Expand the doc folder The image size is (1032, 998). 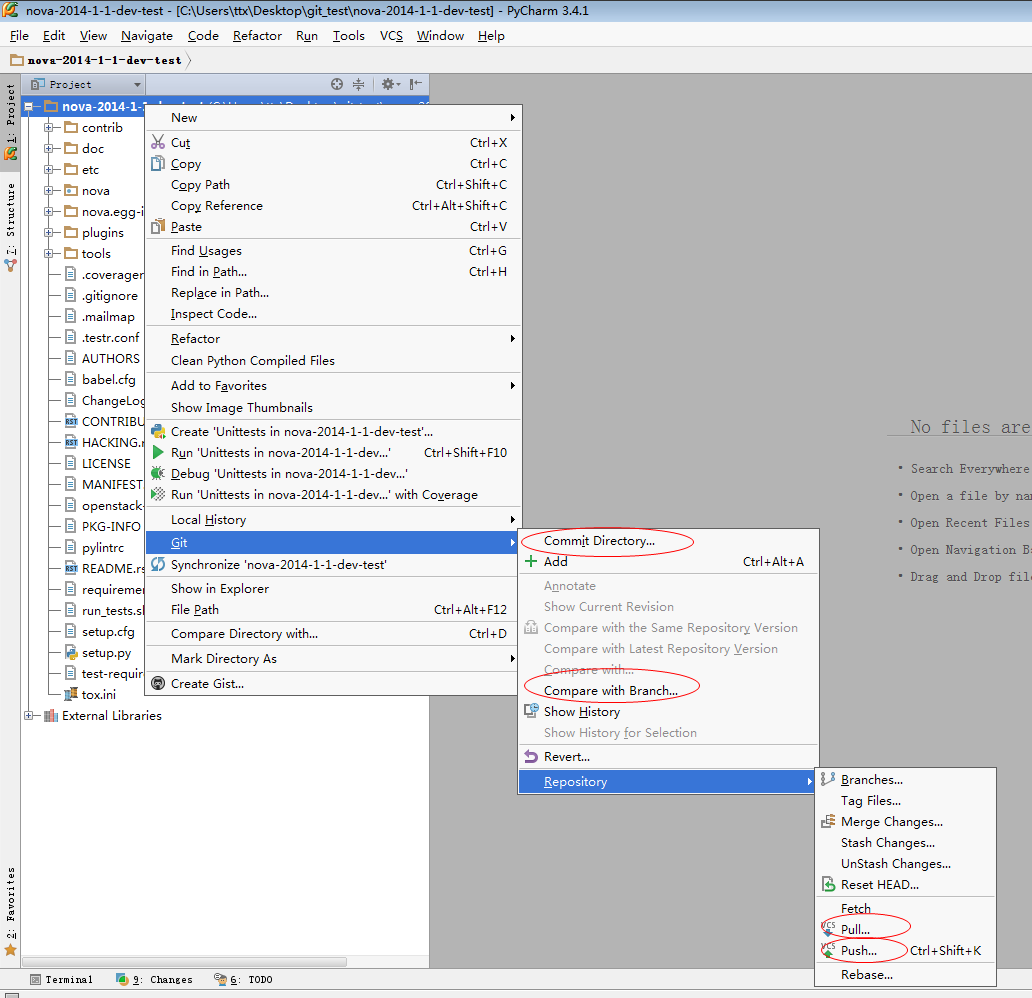pyautogui.click(x=48, y=149)
